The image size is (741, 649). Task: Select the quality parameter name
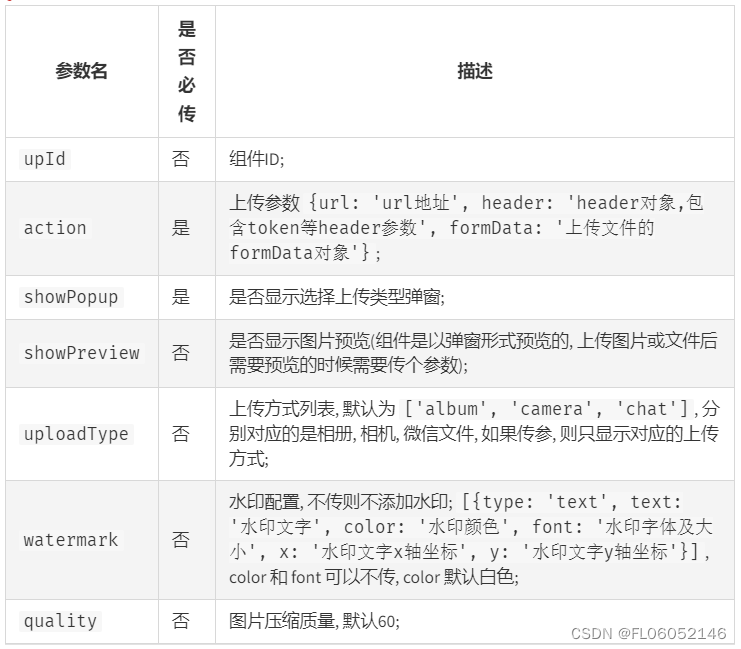point(60,621)
